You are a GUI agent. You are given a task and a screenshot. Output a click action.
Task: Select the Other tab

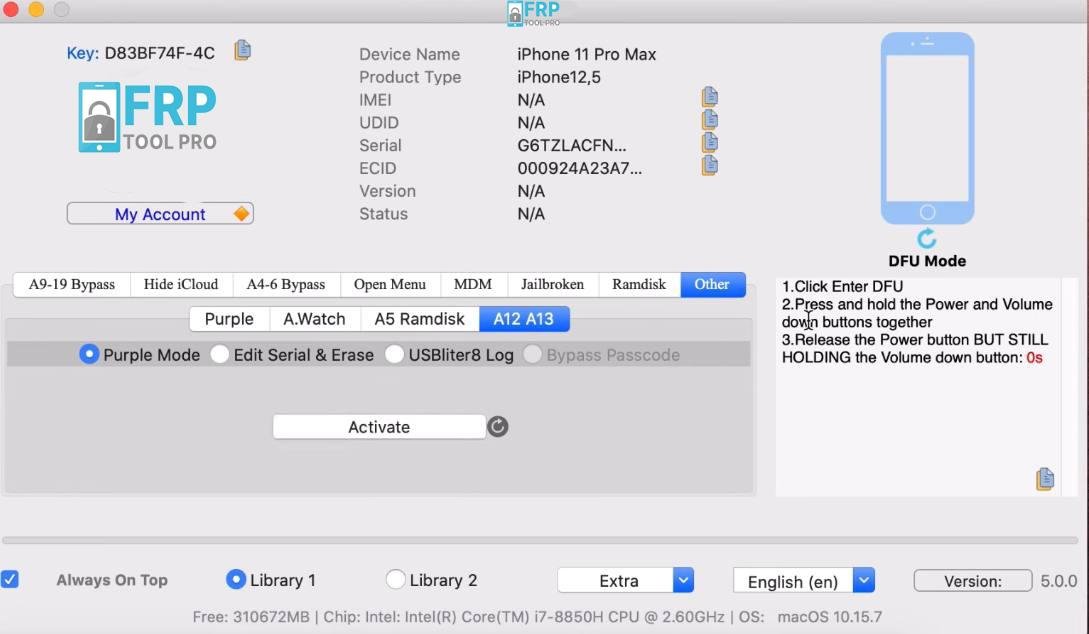click(x=713, y=284)
